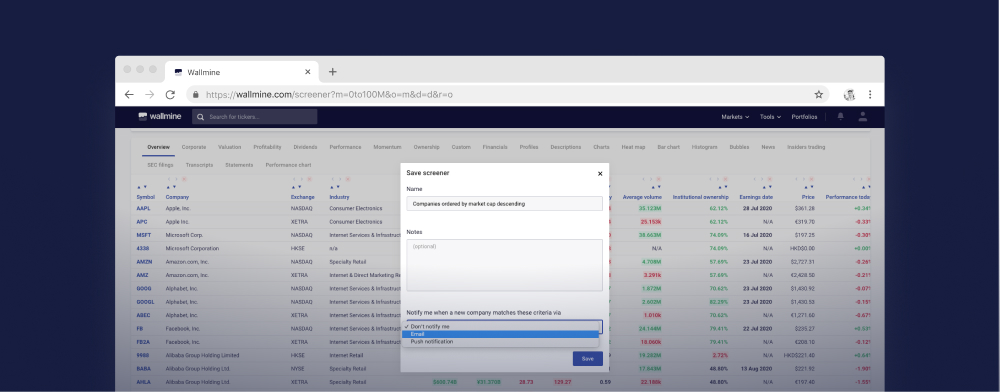Open the Chrome profile avatar

click(849, 94)
